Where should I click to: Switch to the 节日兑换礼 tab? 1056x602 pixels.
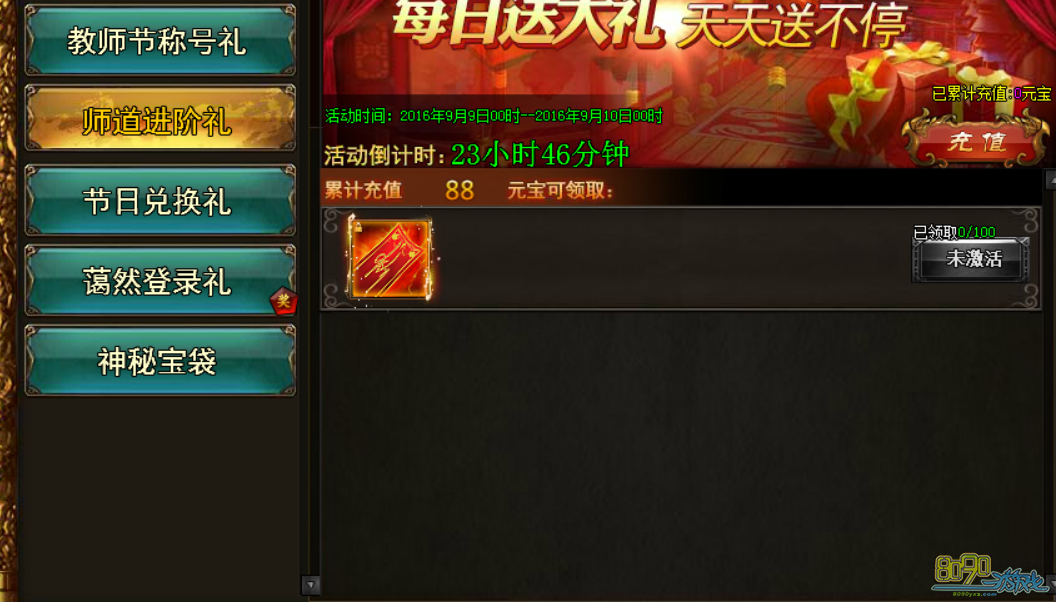[160, 200]
